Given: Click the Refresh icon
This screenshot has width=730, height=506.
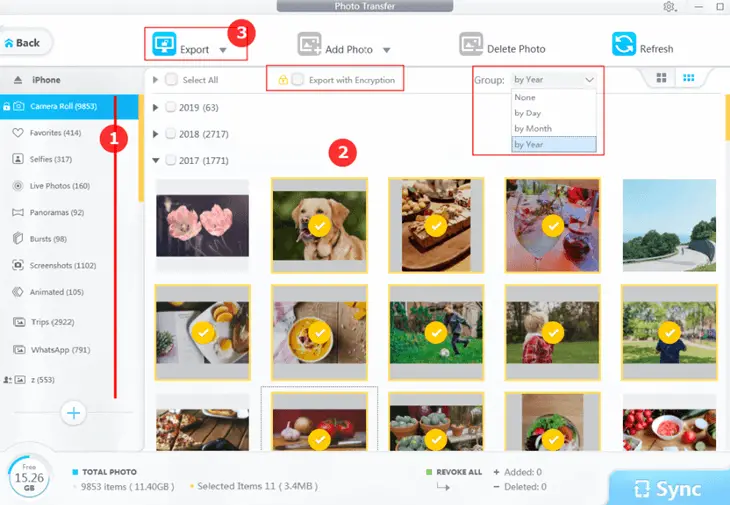Looking at the screenshot, I should [624, 44].
